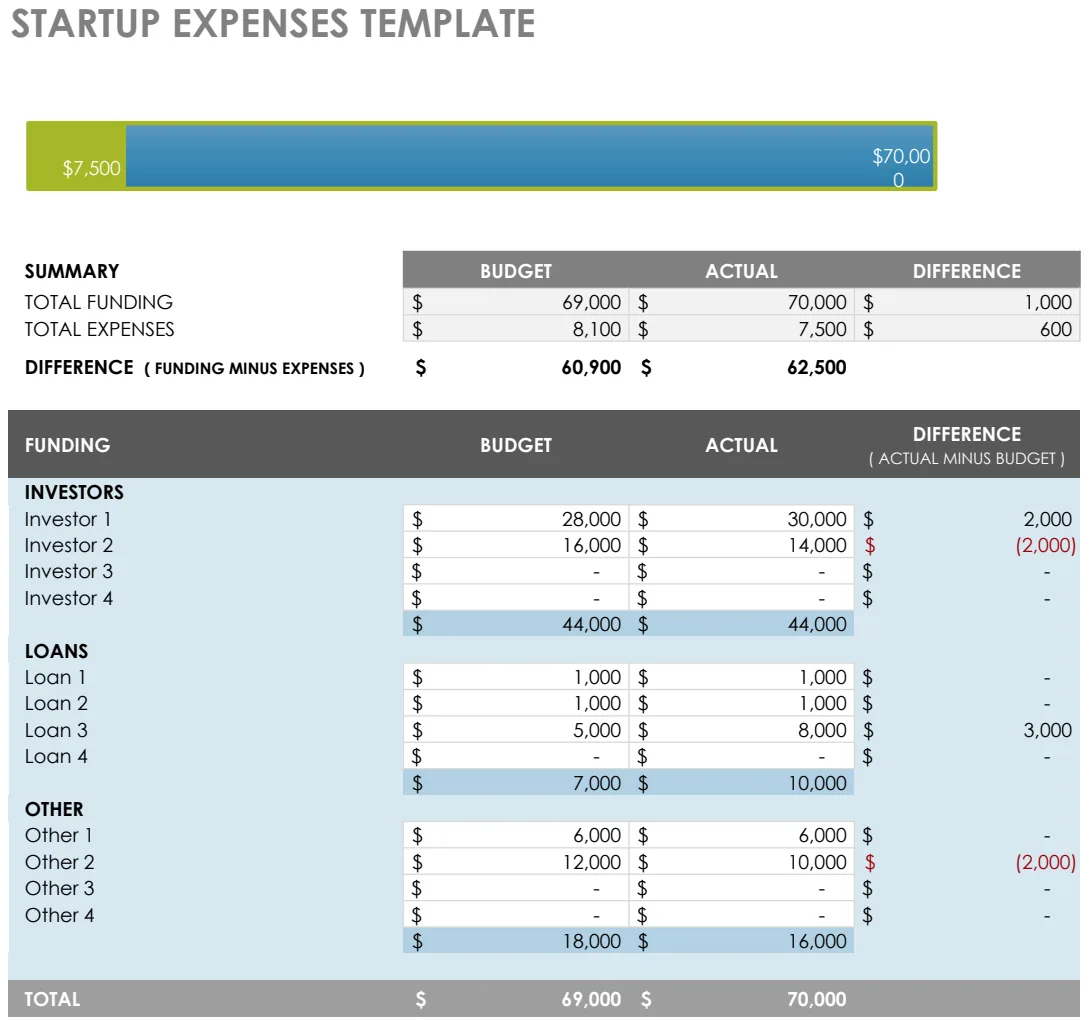Click the TOTAL row label
Image resolution: width=1089 pixels, height=1020 pixels.
52,999
